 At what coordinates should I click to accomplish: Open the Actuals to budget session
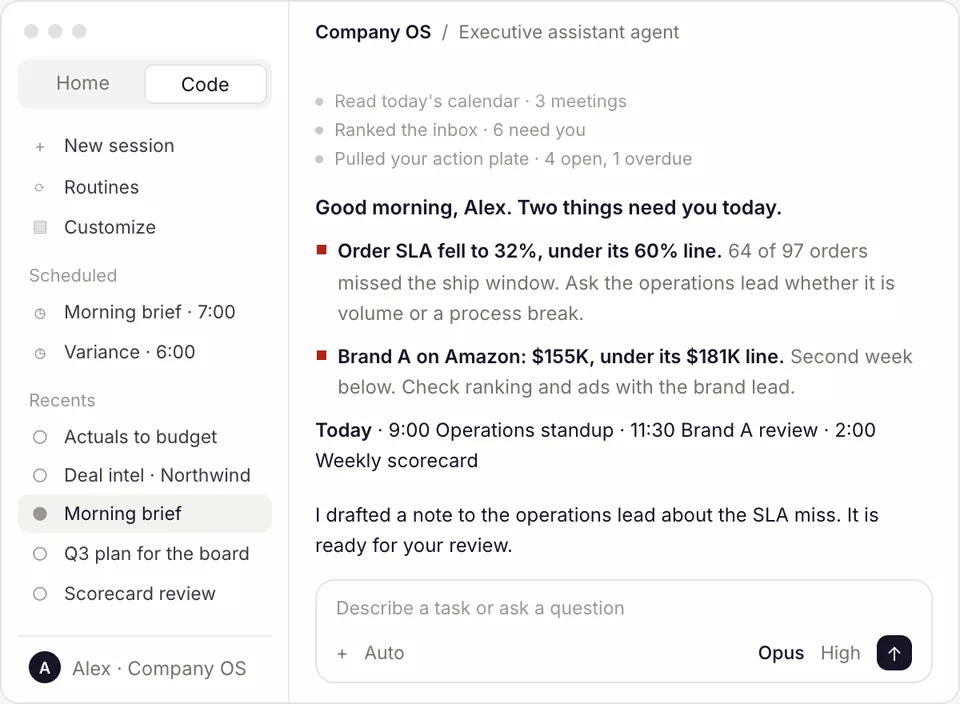(x=141, y=437)
